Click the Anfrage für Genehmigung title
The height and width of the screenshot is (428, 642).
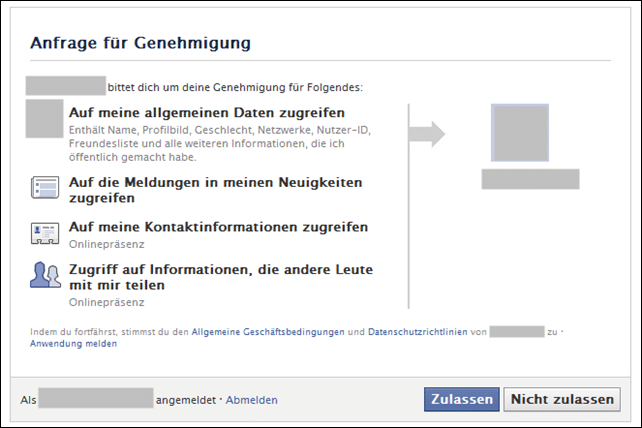pyautogui.click(x=140, y=43)
